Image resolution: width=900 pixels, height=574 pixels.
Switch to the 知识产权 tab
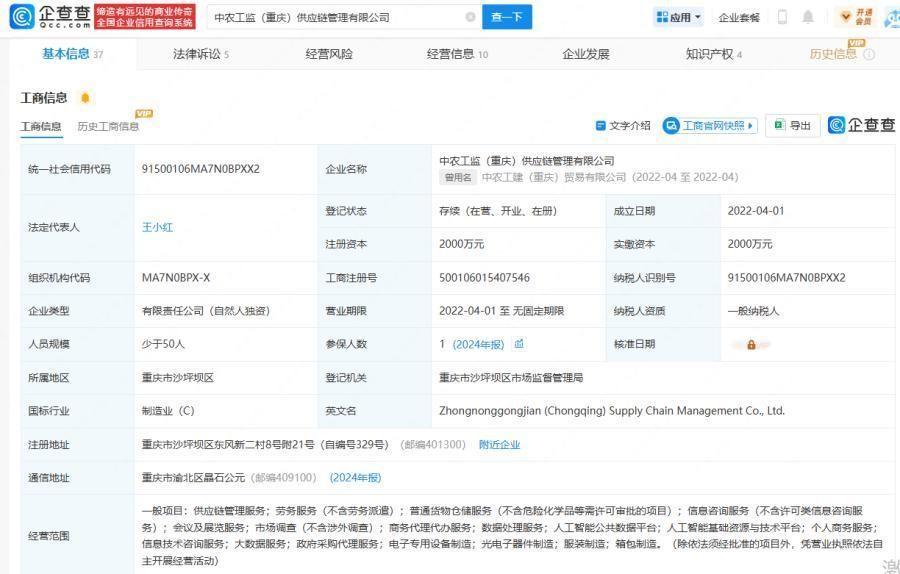click(x=714, y=54)
